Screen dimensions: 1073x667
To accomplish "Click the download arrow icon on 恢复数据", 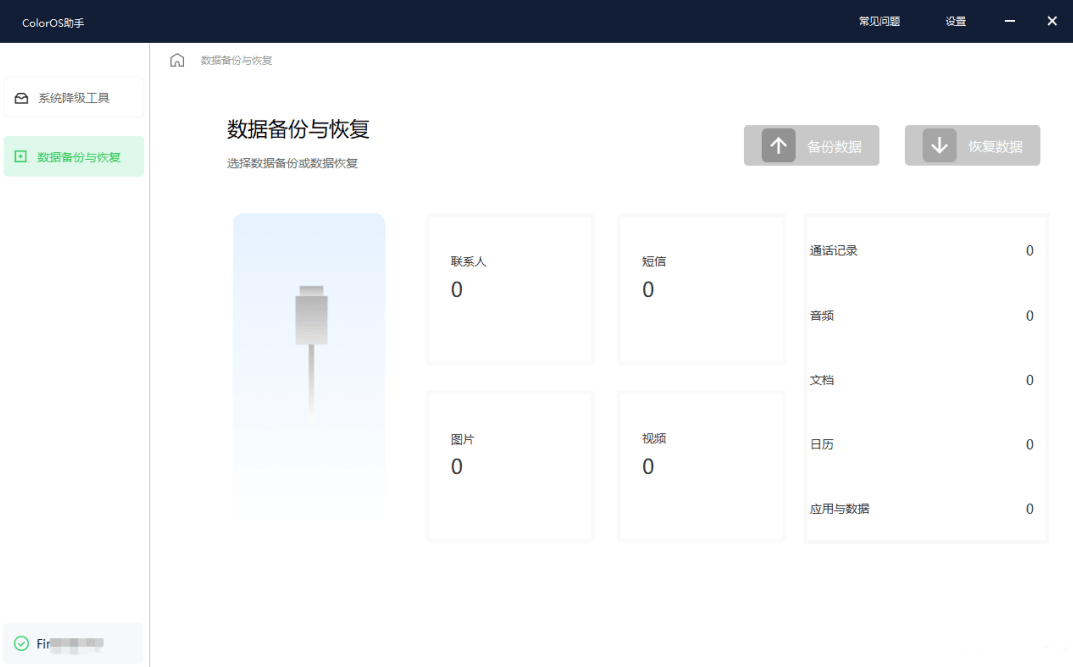I will [x=939, y=145].
